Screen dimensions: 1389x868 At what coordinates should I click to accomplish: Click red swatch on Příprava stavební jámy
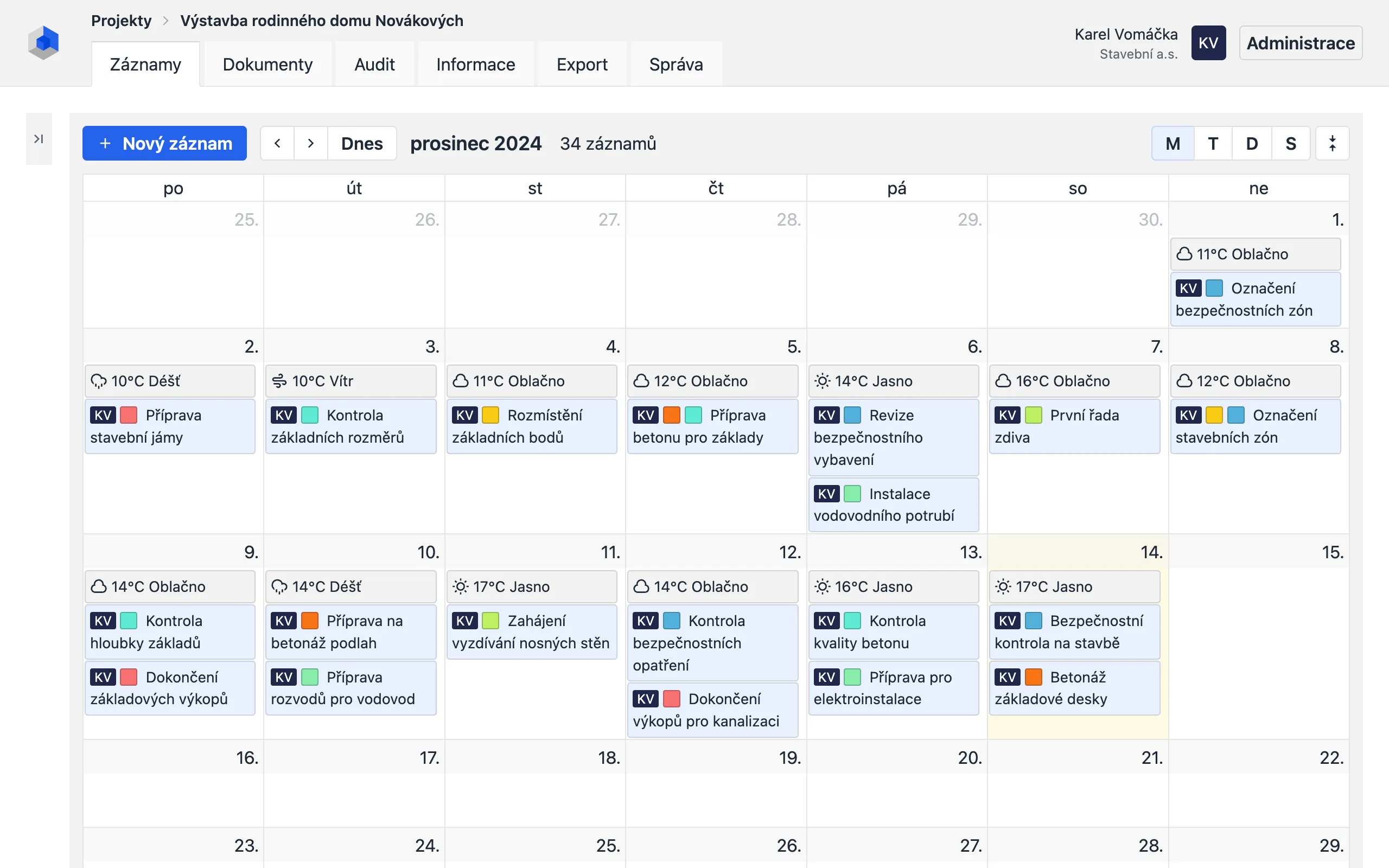tap(129, 415)
